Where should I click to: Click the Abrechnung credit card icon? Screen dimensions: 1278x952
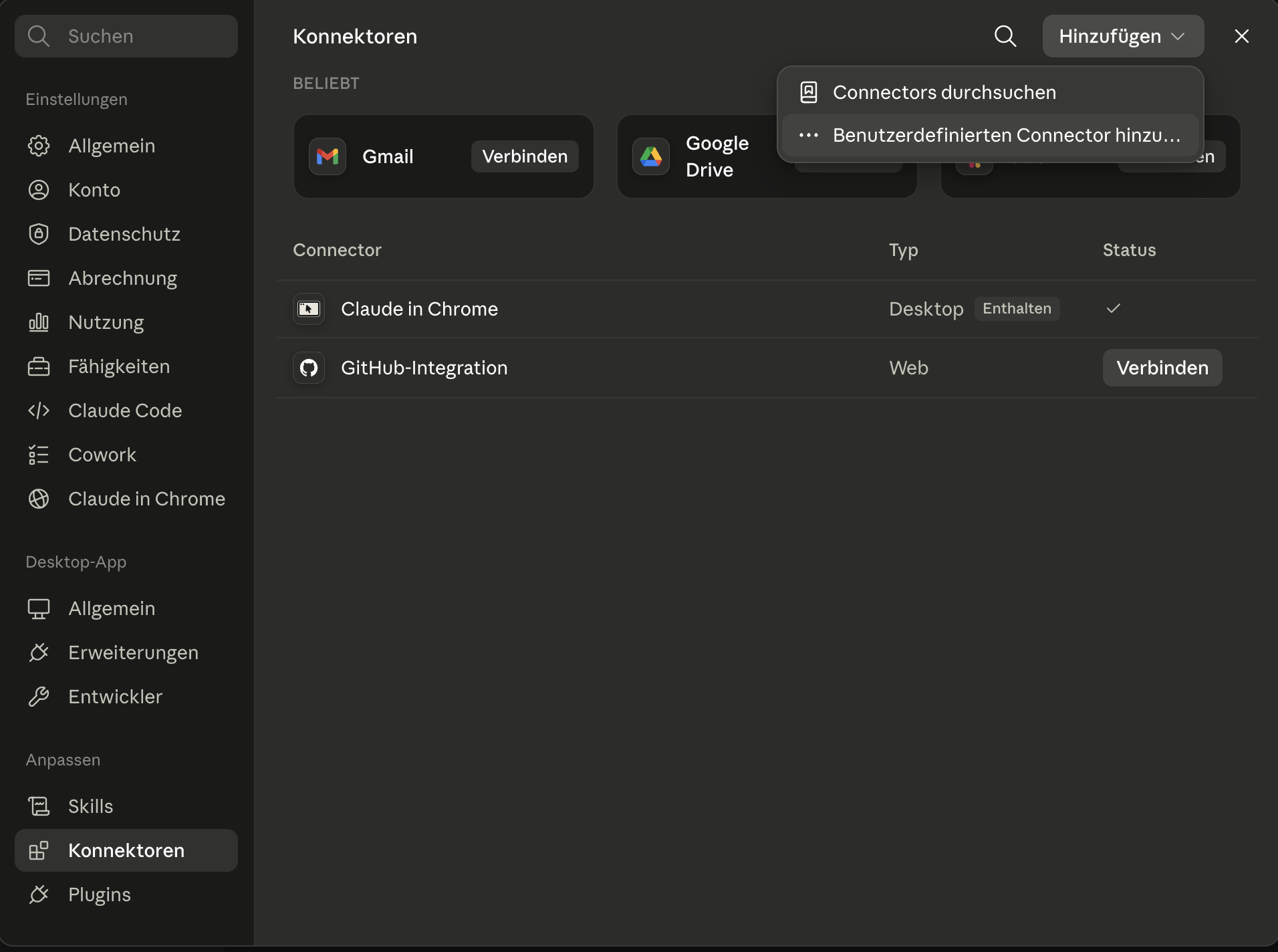pyautogui.click(x=39, y=278)
